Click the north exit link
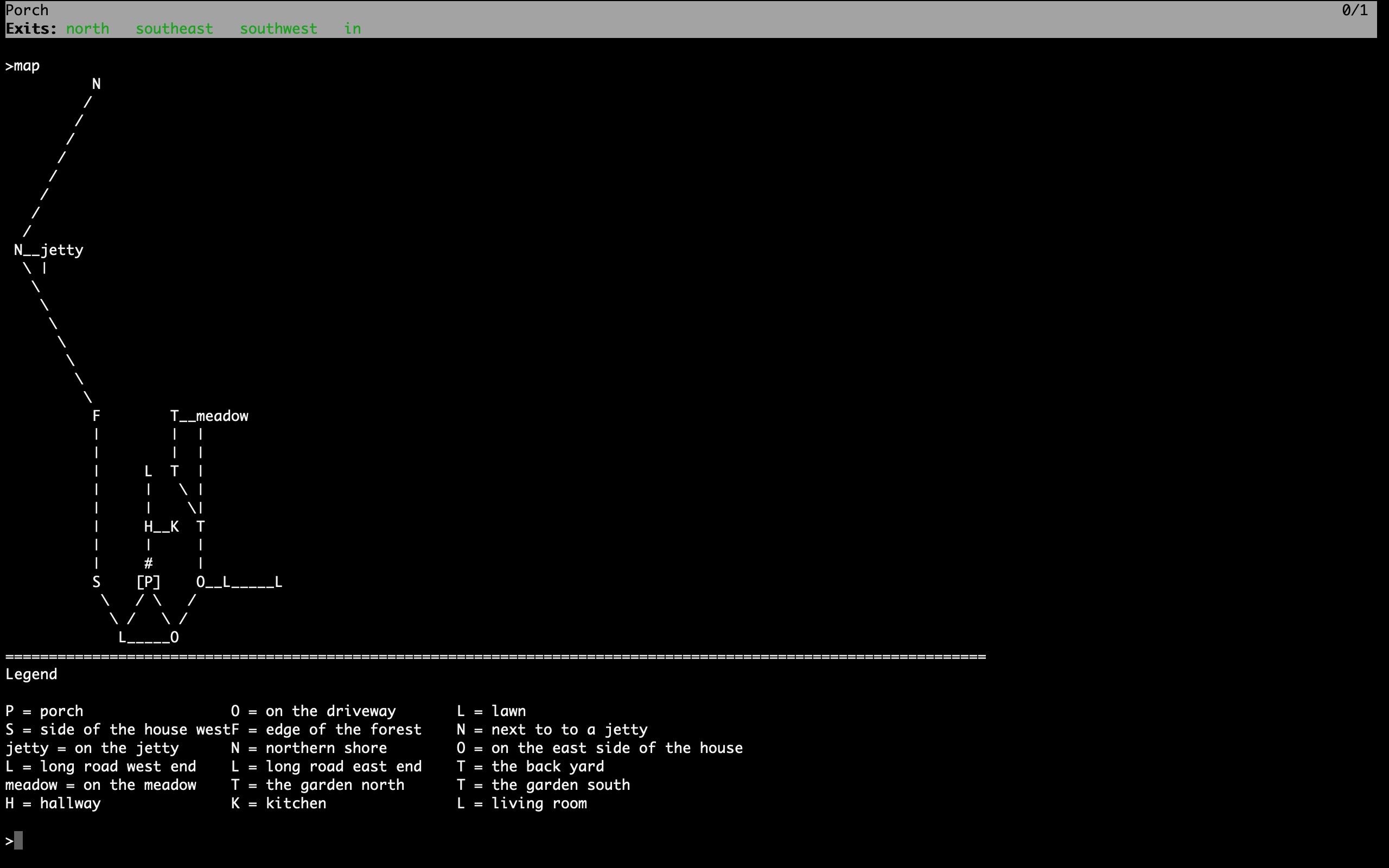This screenshot has width=1389, height=868. (x=87, y=29)
